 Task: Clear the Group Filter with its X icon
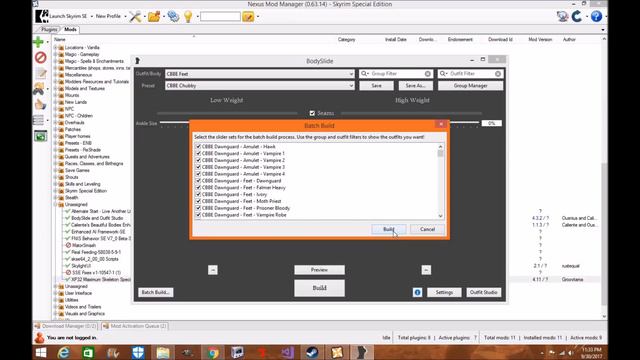tap(427, 74)
